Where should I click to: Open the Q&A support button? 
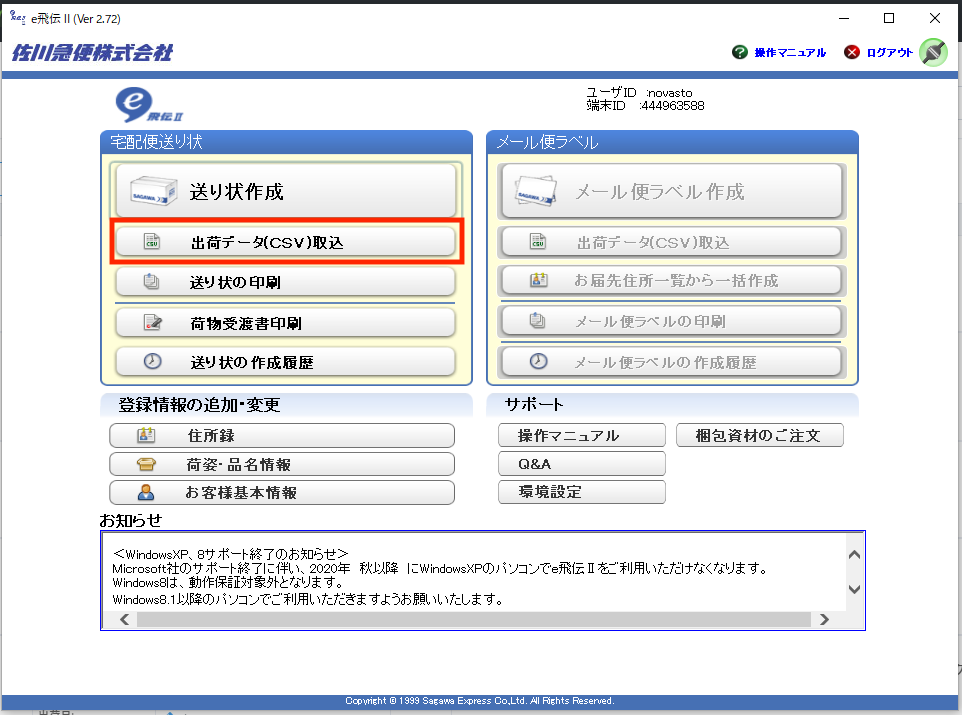tap(582, 464)
